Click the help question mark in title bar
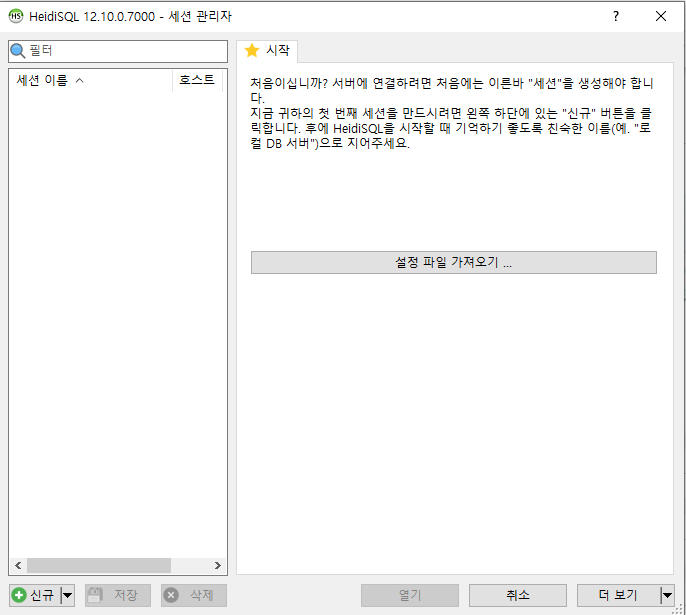 coord(616,16)
